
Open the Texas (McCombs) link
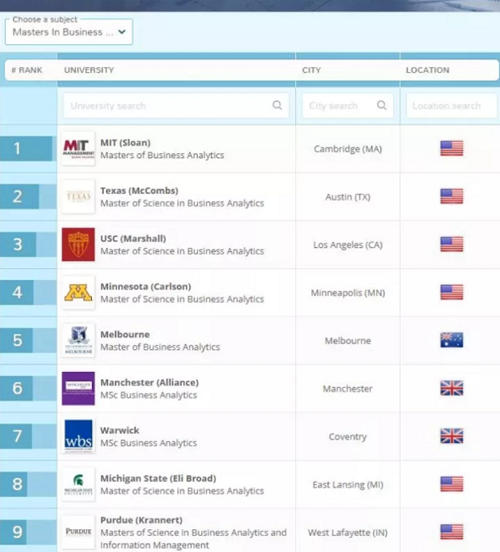139,190
